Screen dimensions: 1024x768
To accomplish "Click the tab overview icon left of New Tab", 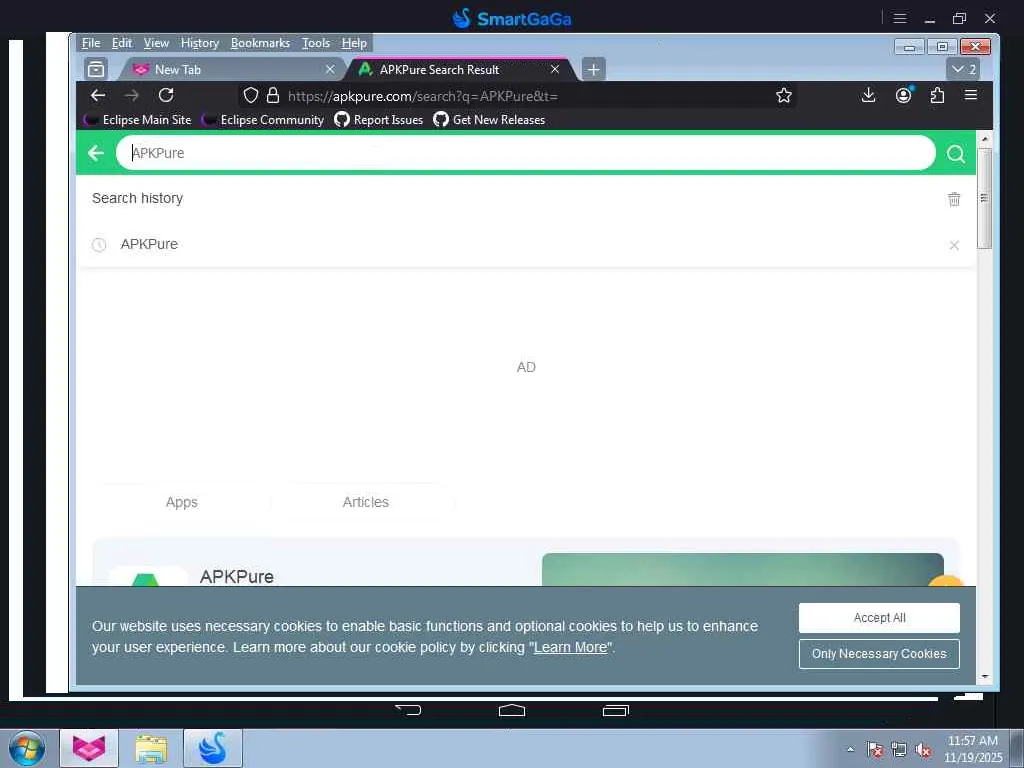I will click(x=96, y=69).
